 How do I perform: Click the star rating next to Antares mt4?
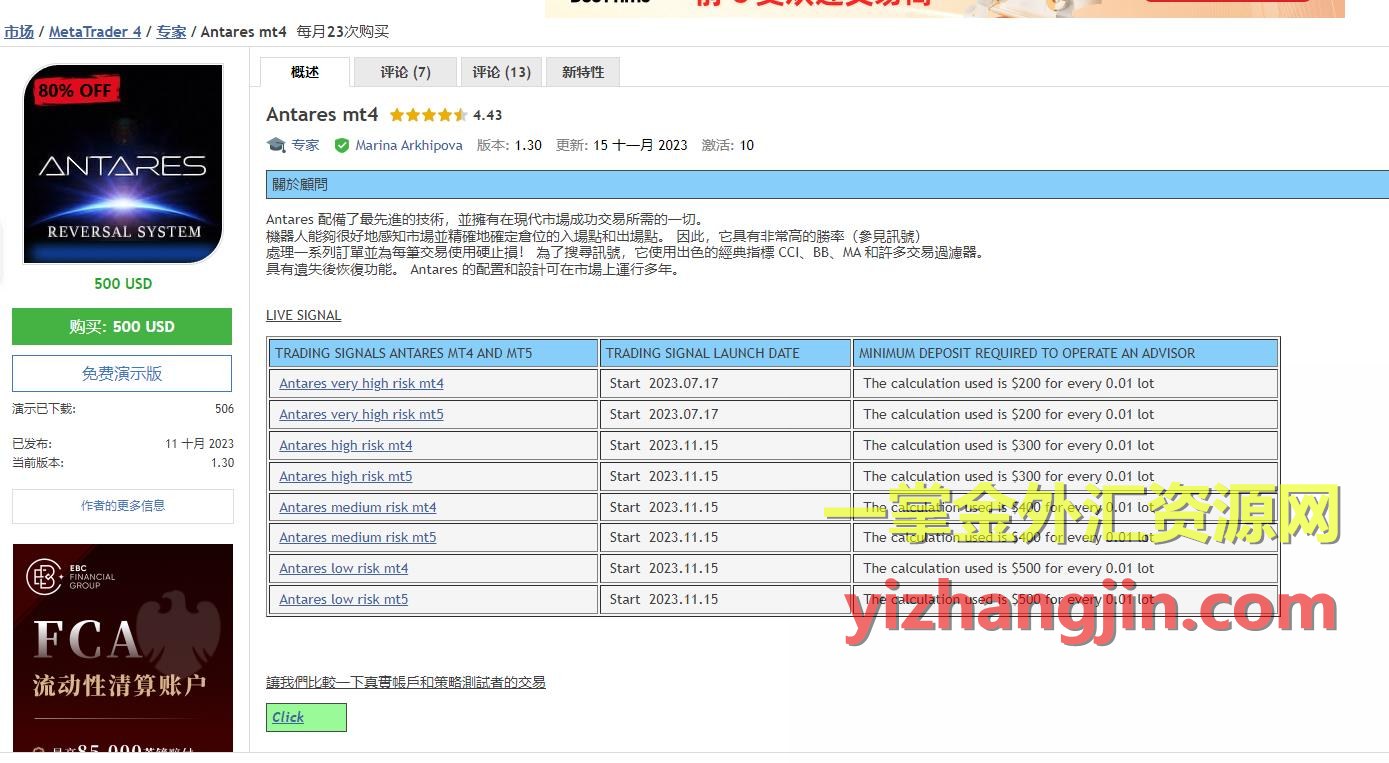[x=428, y=115]
